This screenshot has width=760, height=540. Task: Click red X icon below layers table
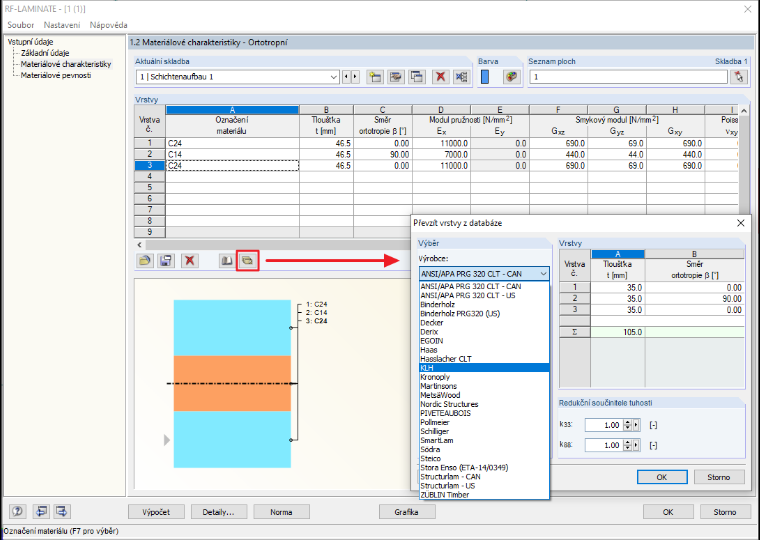[x=190, y=261]
